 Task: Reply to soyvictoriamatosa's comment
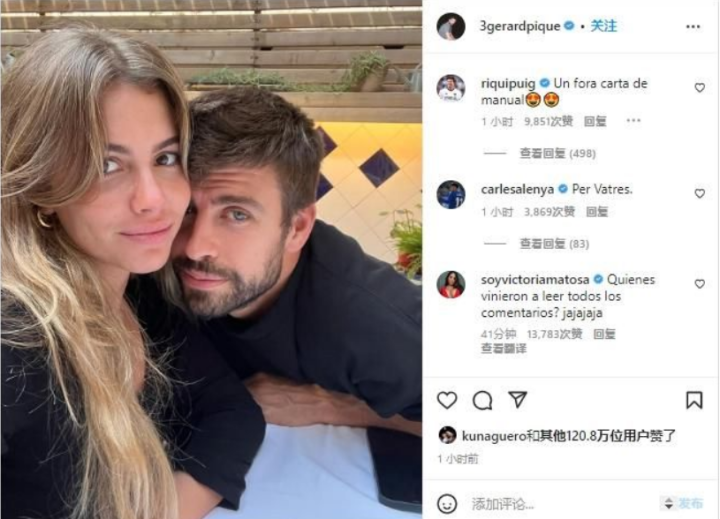point(604,334)
